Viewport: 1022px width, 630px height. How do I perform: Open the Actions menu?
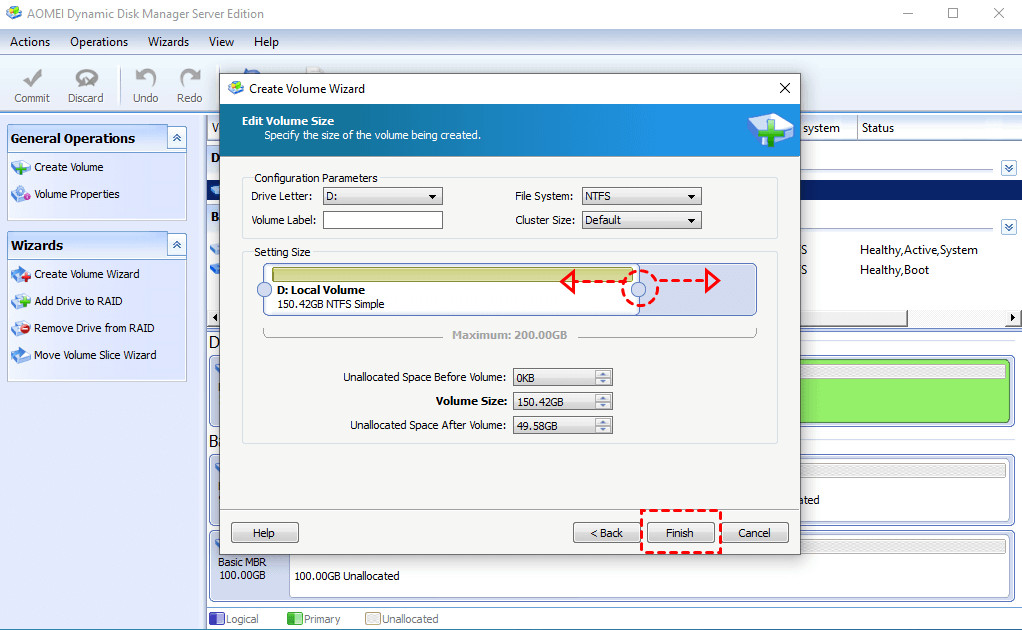30,42
